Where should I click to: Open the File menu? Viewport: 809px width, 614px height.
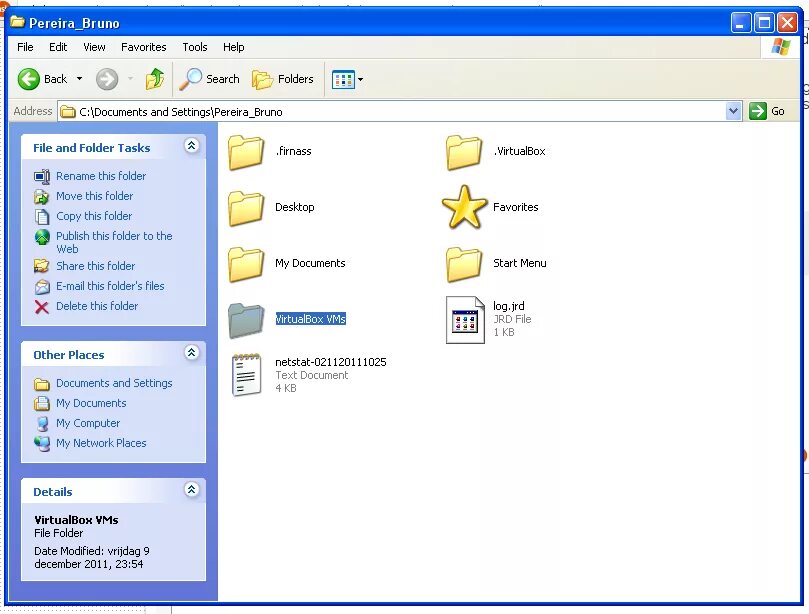click(x=25, y=47)
